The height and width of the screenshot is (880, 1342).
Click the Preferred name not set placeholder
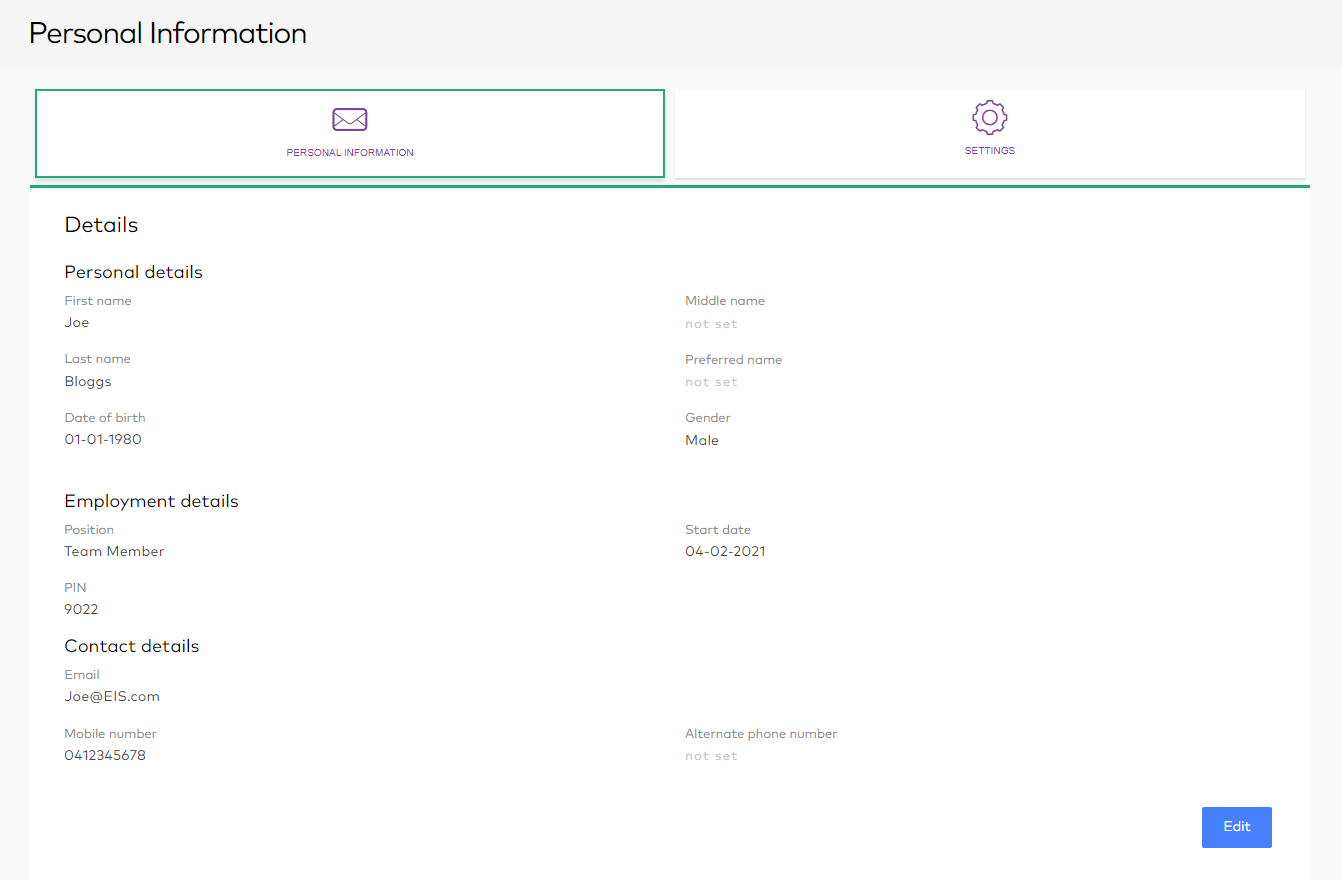pos(711,382)
